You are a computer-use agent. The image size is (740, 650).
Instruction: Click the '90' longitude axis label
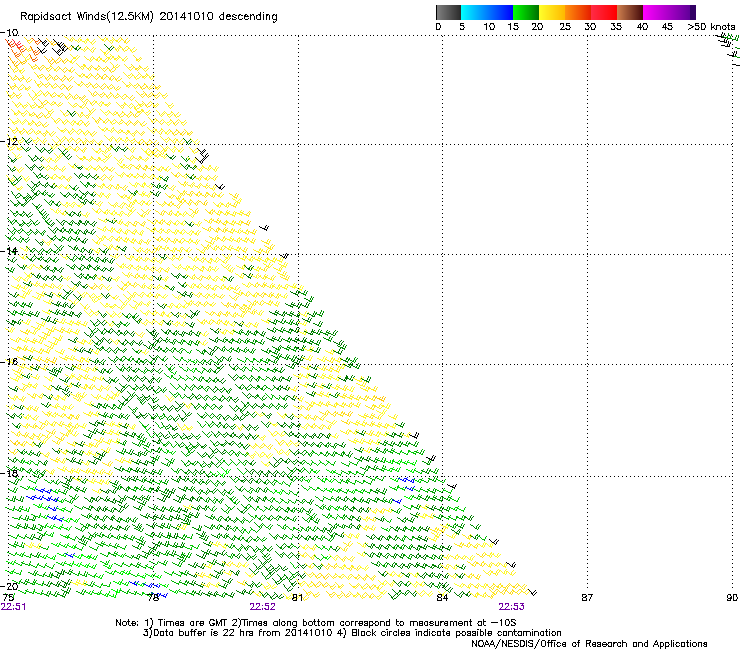tap(732, 598)
